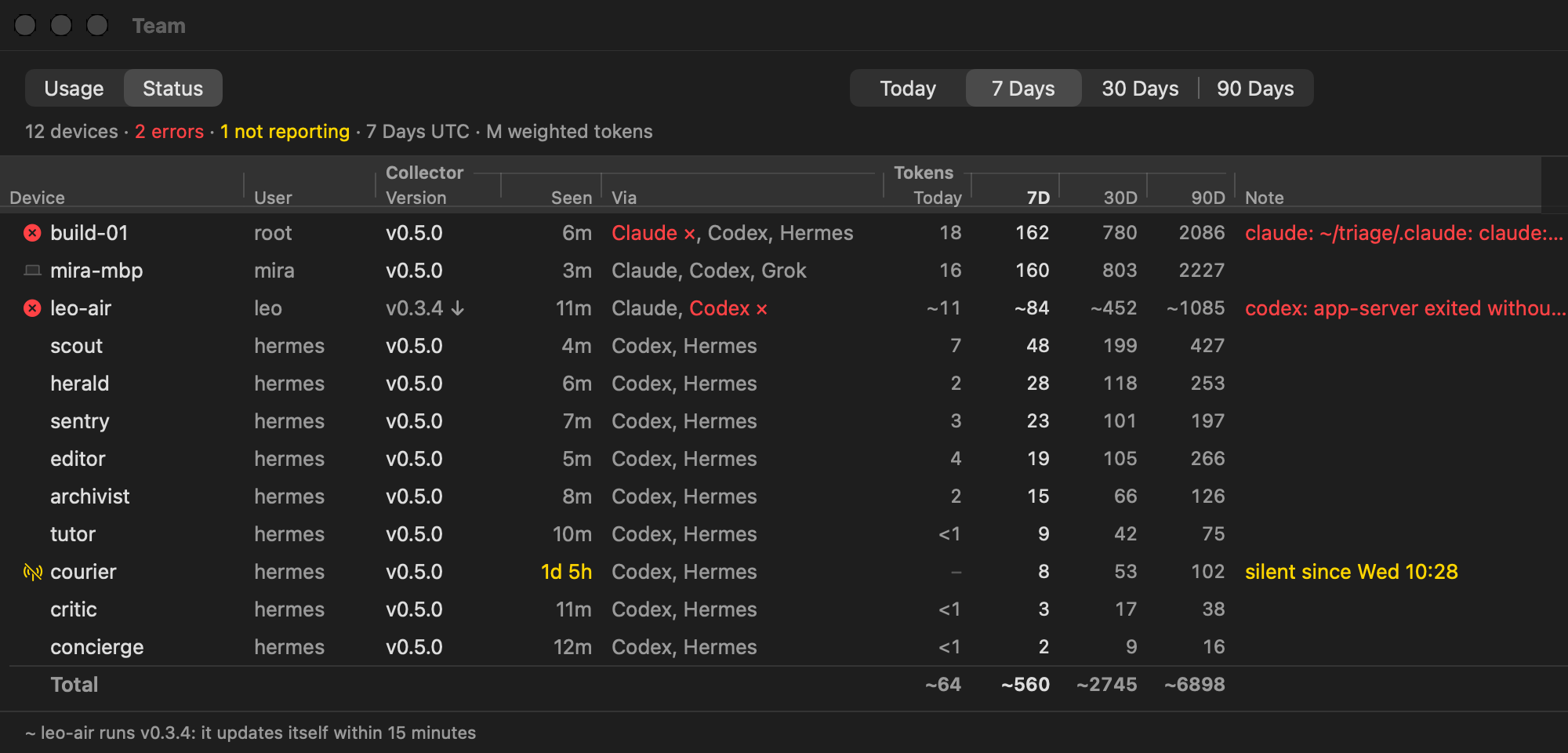This screenshot has width=1568, height=753.
Task: Sort by the 7D column header
Action: pyautogui.click(x=1038, y=198)
